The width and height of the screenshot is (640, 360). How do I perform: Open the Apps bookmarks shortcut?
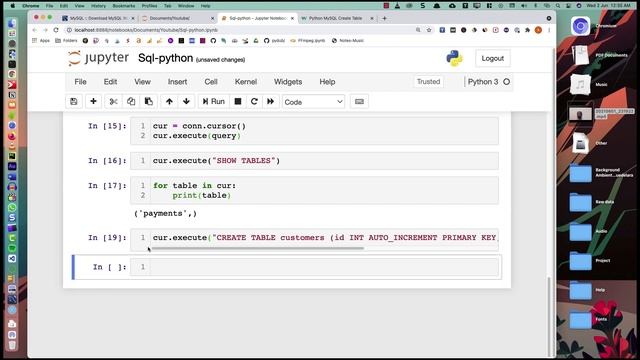[x=41, y=40]
